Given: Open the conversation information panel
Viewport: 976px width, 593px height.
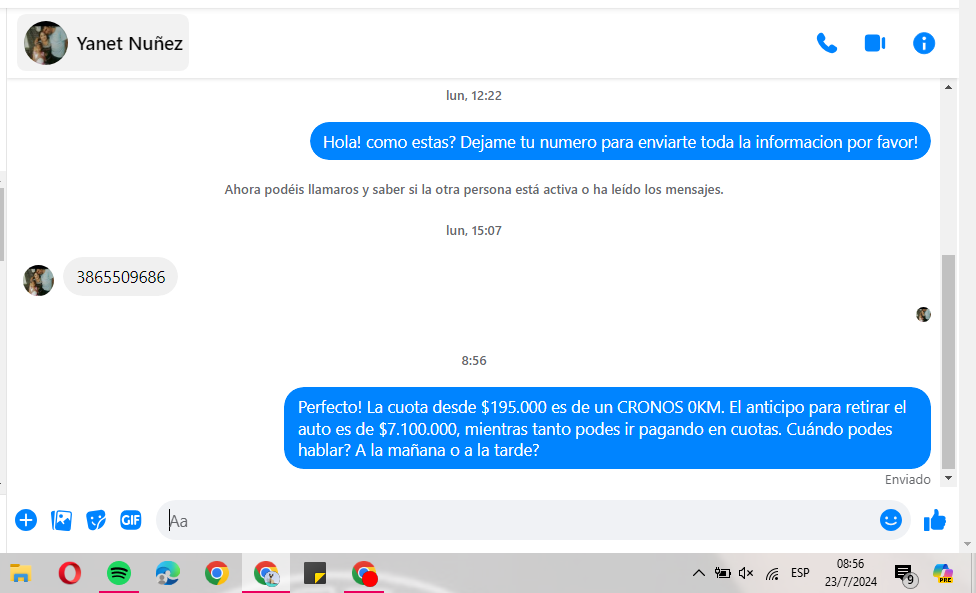Looking at the screenshot, I should [924, 43].
